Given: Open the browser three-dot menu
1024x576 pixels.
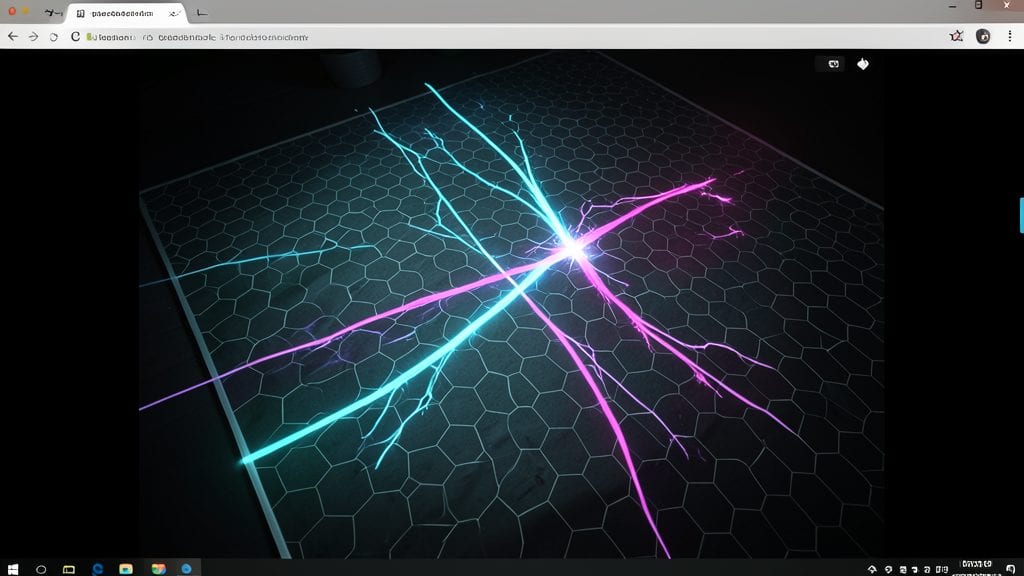Looking at the screenshot, I should (1010, 37).
